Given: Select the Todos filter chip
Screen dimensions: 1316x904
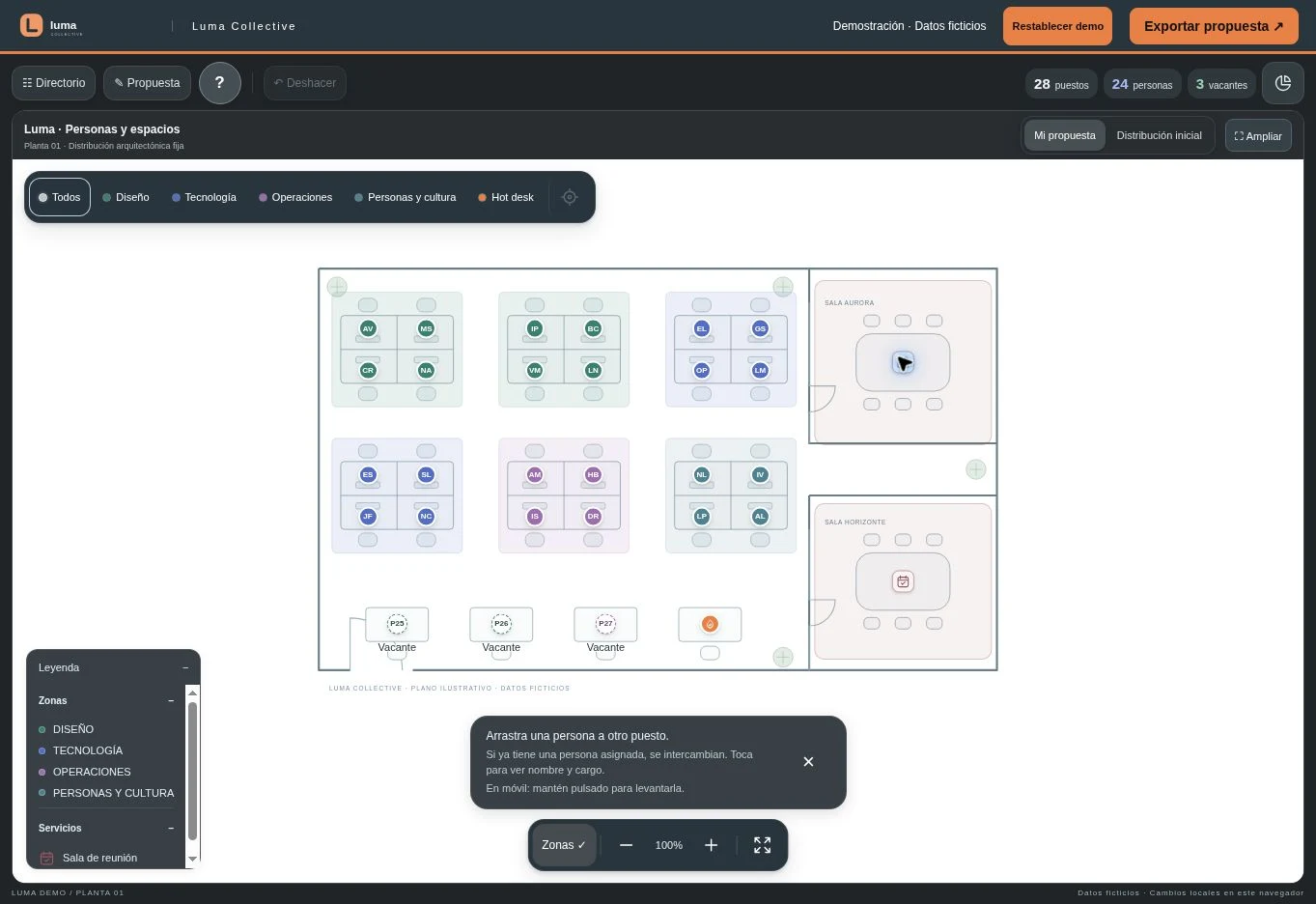Looking at the screenshot, I should pos(60,197).
